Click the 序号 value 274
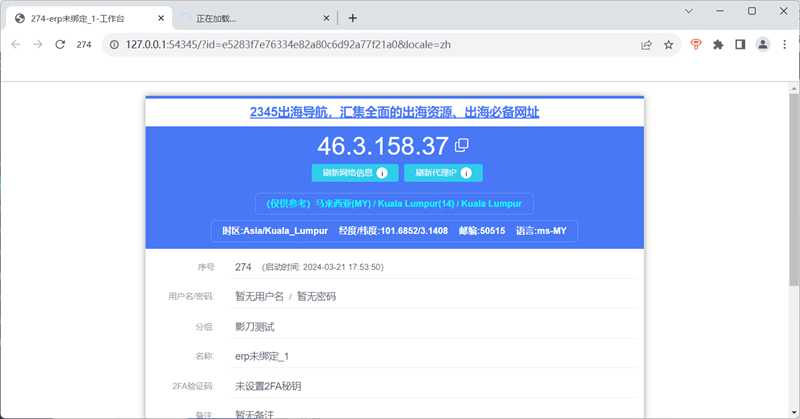Screen dimensions: 800x419 tap(243, 267)
